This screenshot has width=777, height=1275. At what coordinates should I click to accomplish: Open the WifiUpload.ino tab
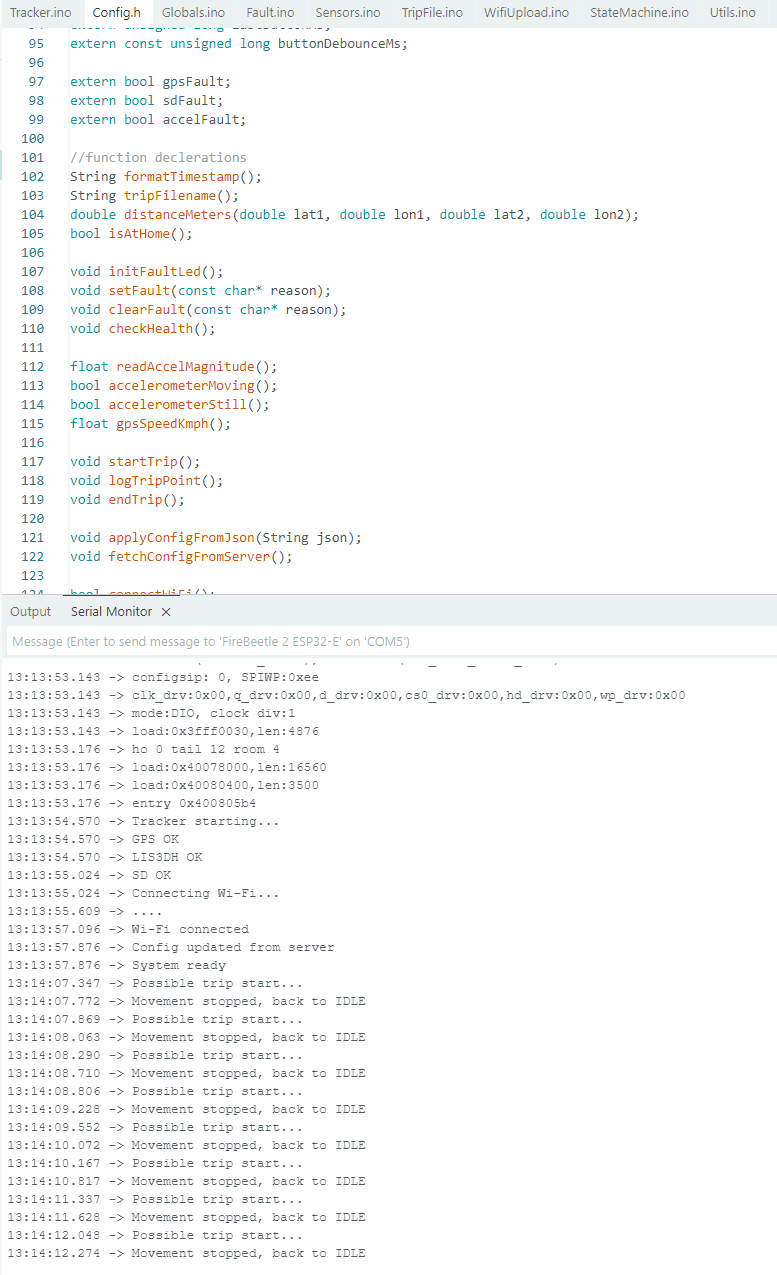click(526, 13)
